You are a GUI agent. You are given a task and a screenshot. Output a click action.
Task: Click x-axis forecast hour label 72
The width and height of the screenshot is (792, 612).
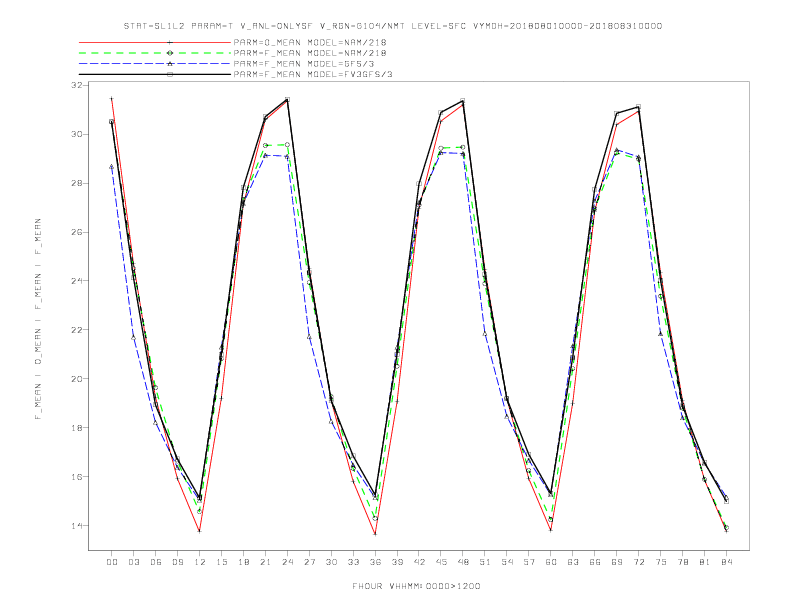(x=638, y=562)
